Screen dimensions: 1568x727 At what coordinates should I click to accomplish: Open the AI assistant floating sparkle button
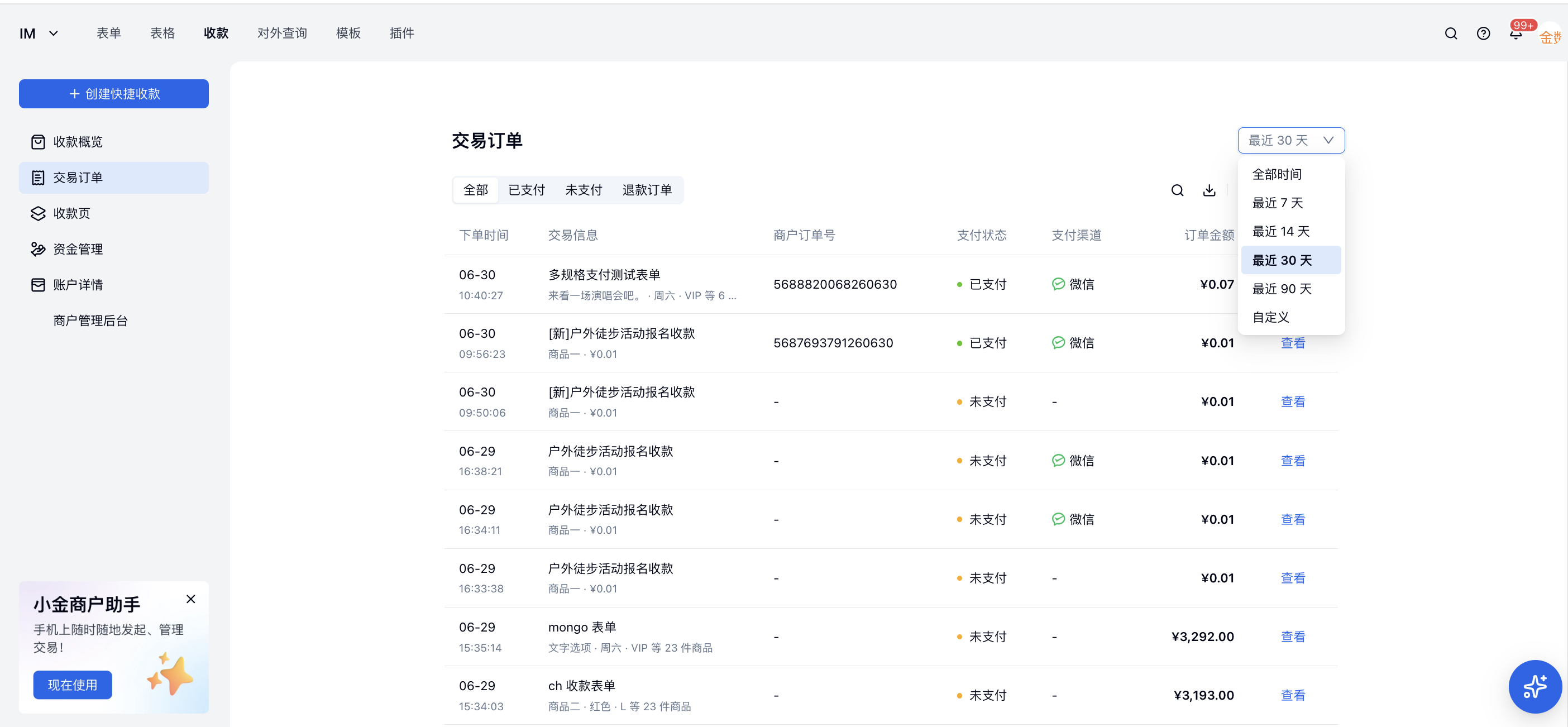coord(1534,686)
